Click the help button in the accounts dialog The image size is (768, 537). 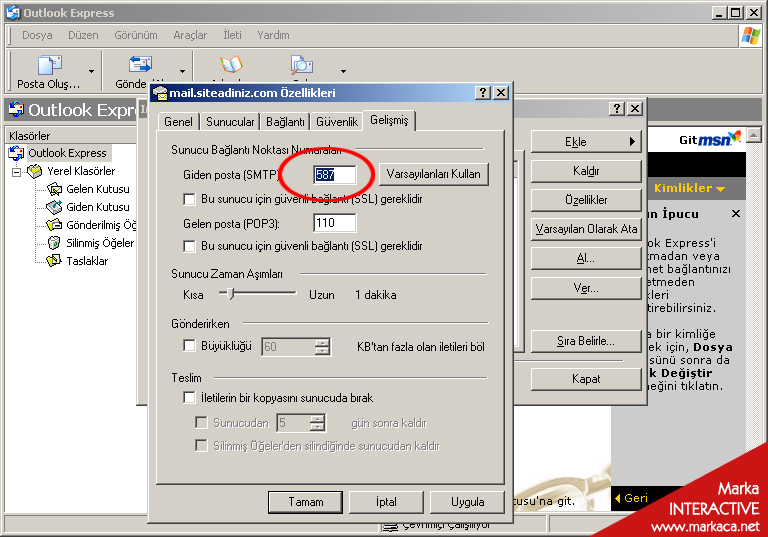click(x=617, y=108)
